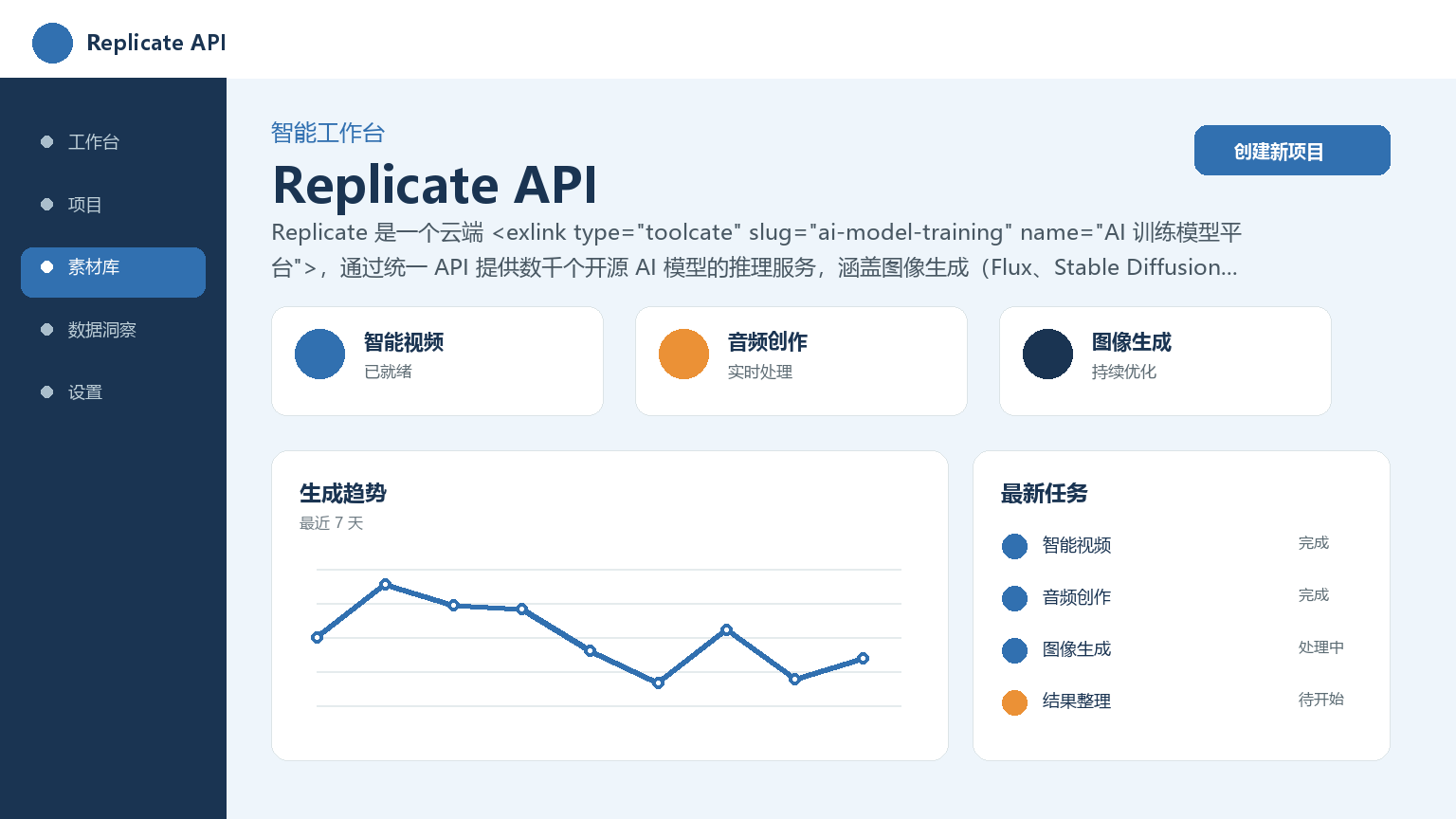Click the 已就绪 status text

point(388,372)
